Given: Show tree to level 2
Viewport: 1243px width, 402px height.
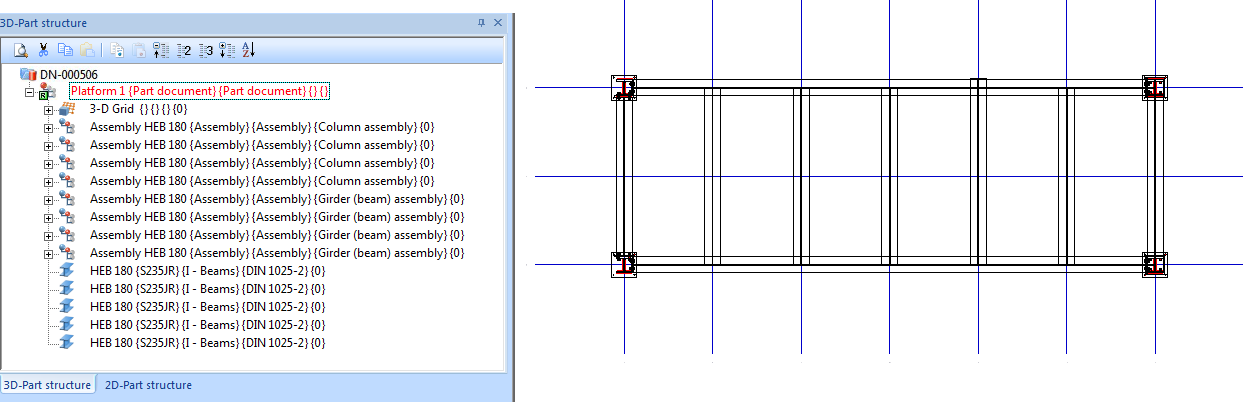Looking at the screenshot, I should [183, 49].
